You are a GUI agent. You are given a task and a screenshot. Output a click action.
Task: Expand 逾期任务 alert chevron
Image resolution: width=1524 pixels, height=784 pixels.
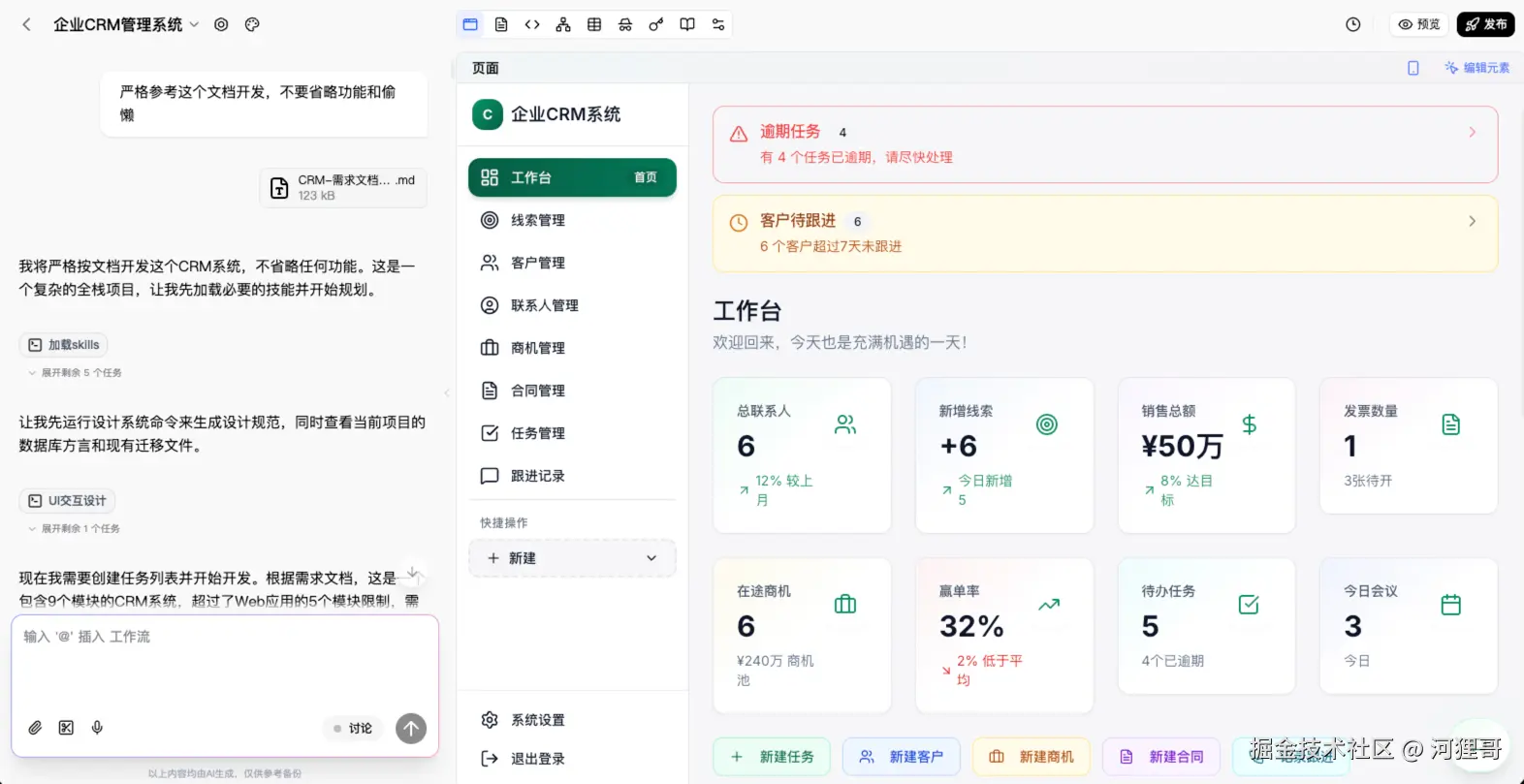click(x=1472, y=132)
